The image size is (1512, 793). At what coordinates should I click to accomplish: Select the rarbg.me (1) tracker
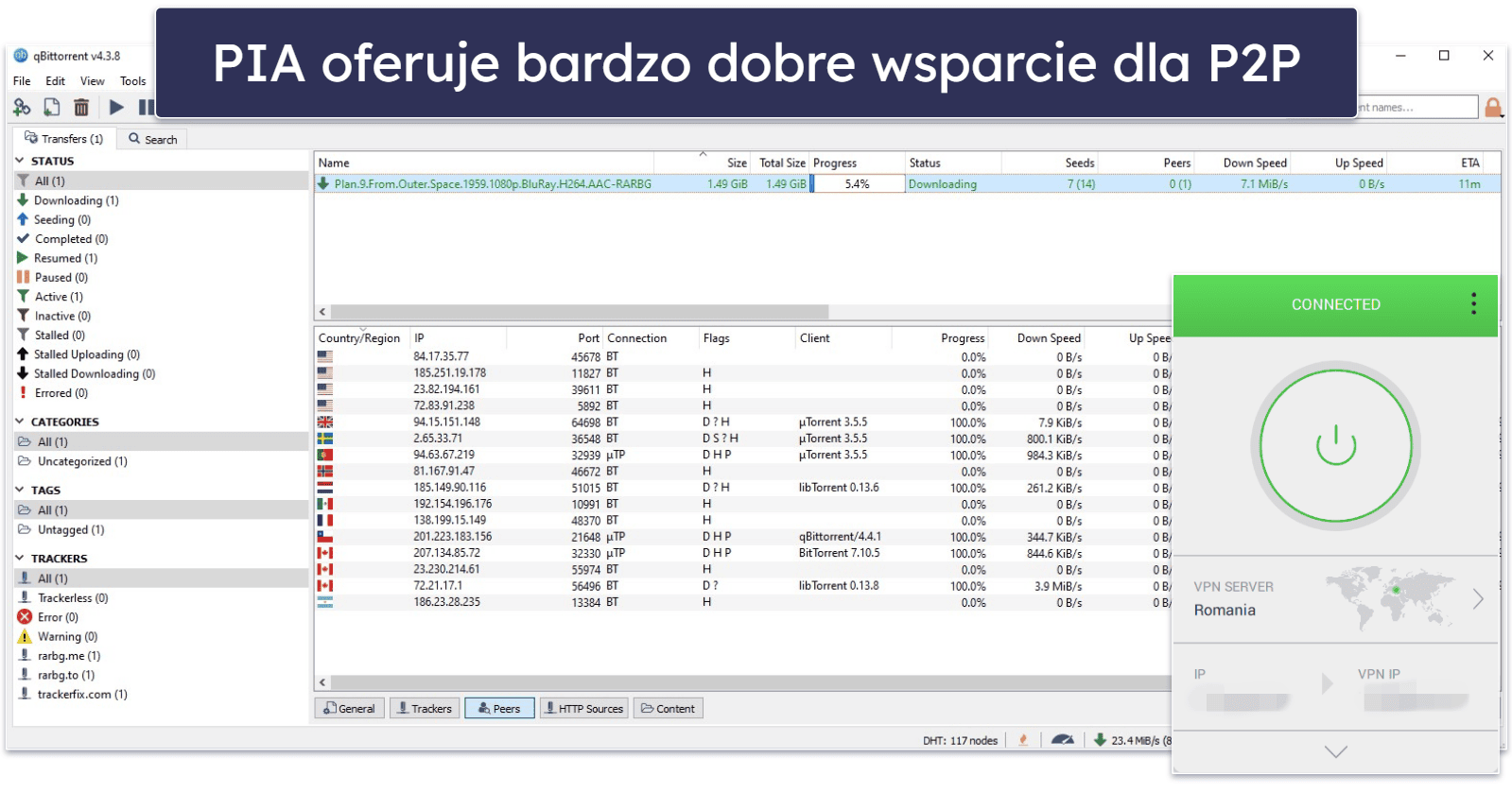coord(161,656)
